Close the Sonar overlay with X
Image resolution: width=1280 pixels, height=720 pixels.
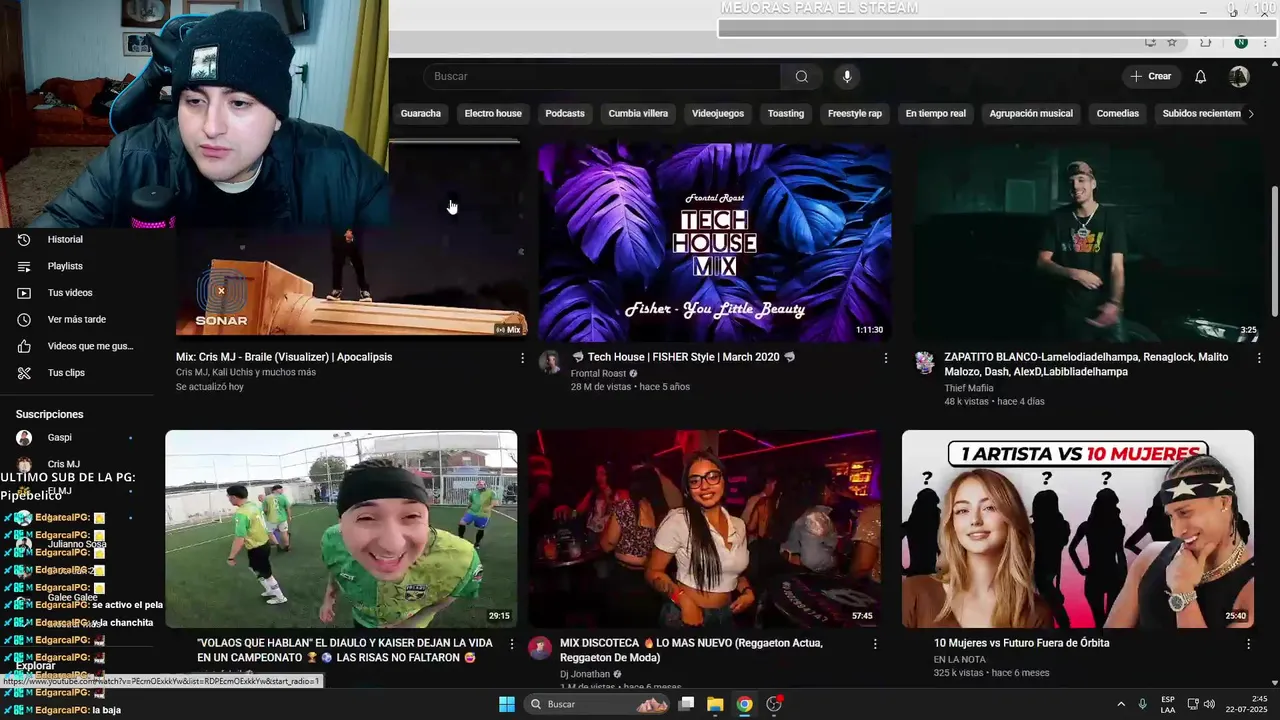coord(221,291)
